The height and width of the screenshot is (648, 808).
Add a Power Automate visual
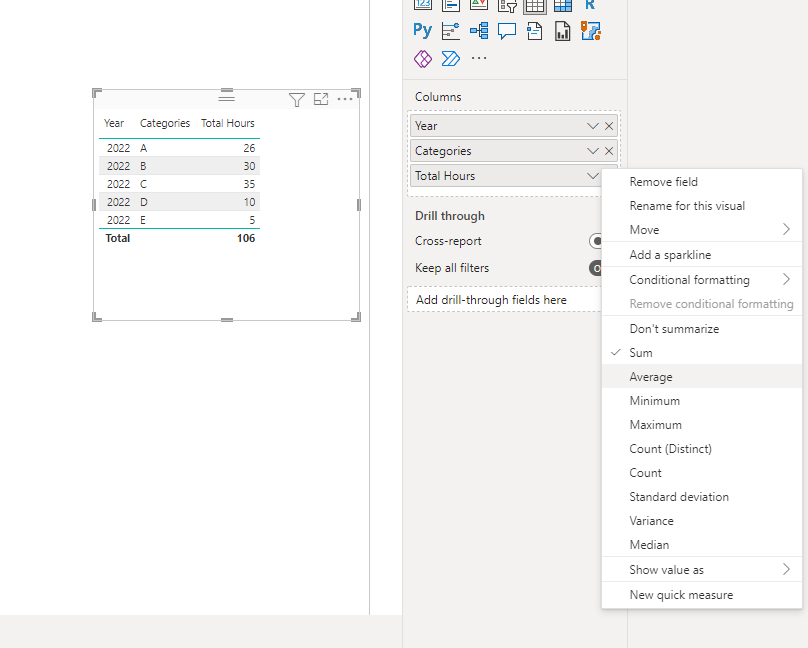(450, 59)
